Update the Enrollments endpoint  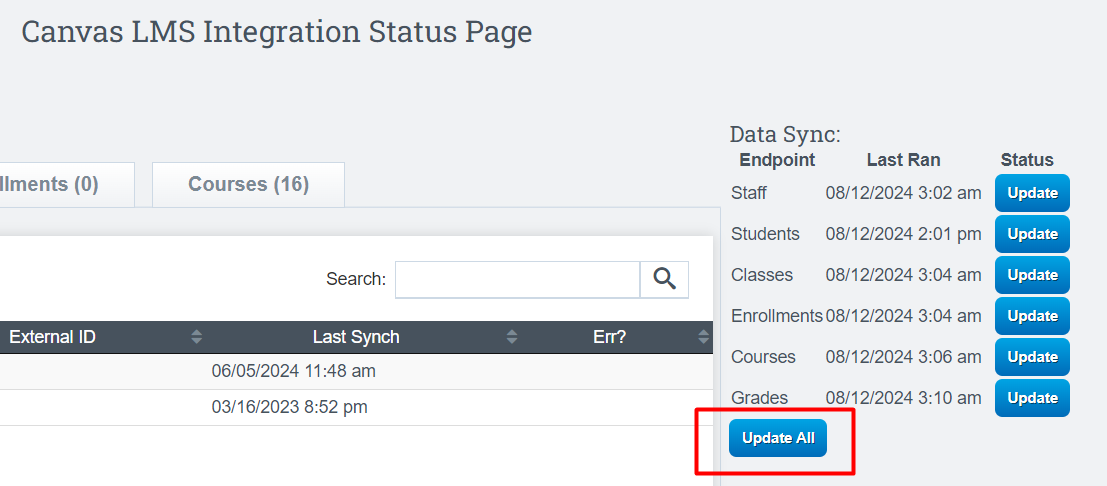tap(1032, 316)
